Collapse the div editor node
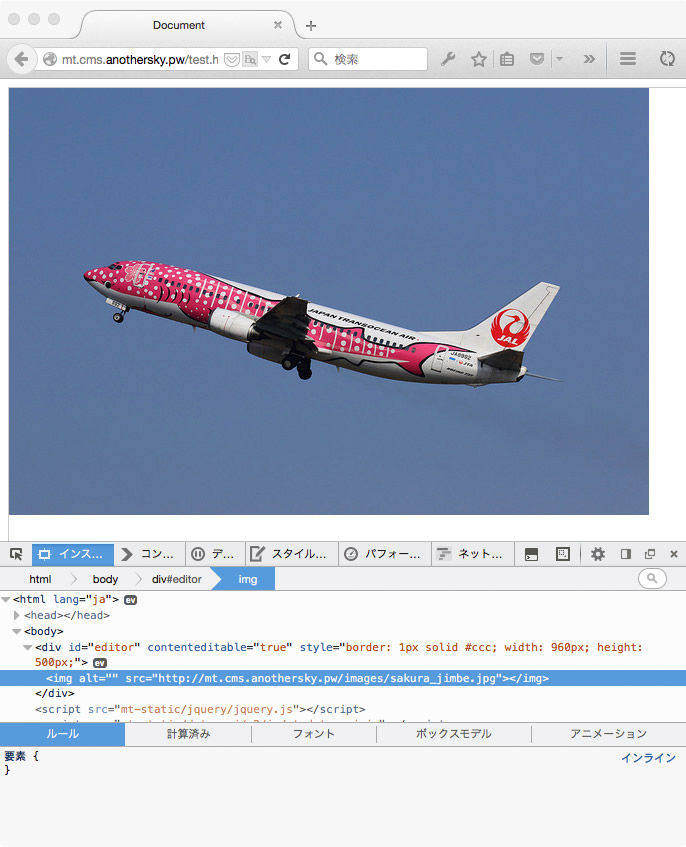This screenshot has width=686, height=847. click(x=28, y=647)
